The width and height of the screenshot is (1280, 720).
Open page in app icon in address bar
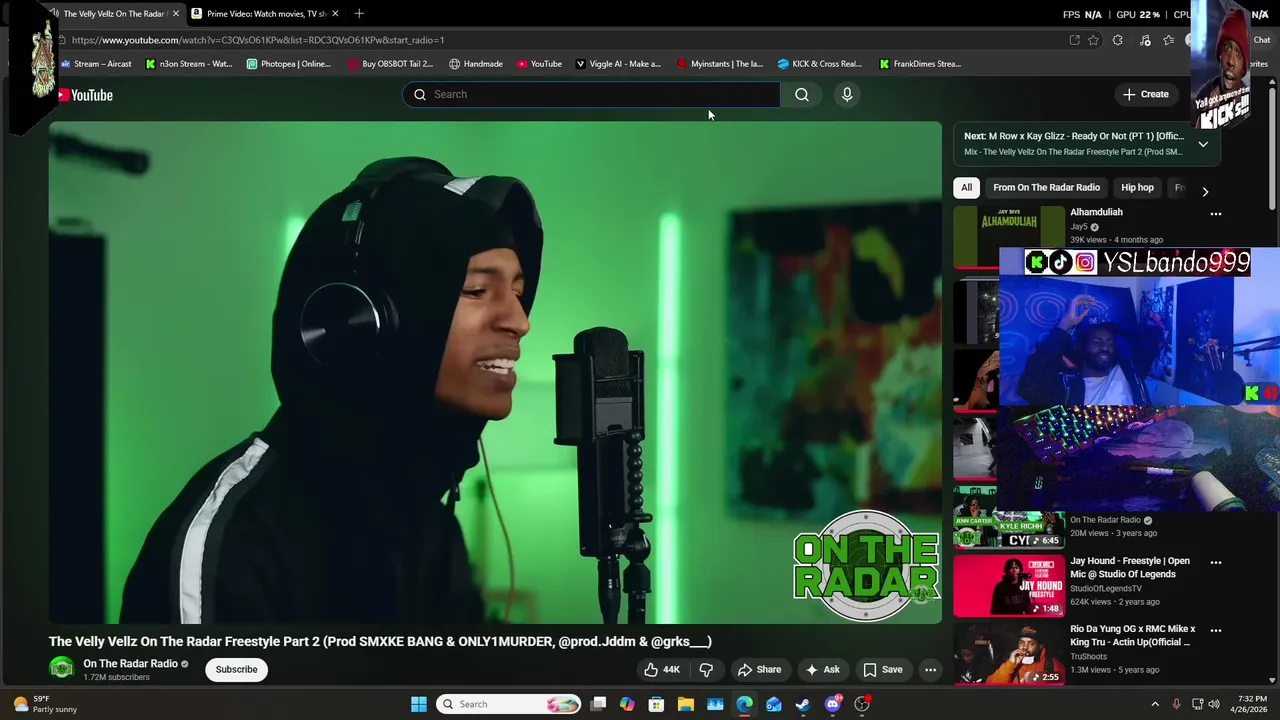coord(1074,40)
